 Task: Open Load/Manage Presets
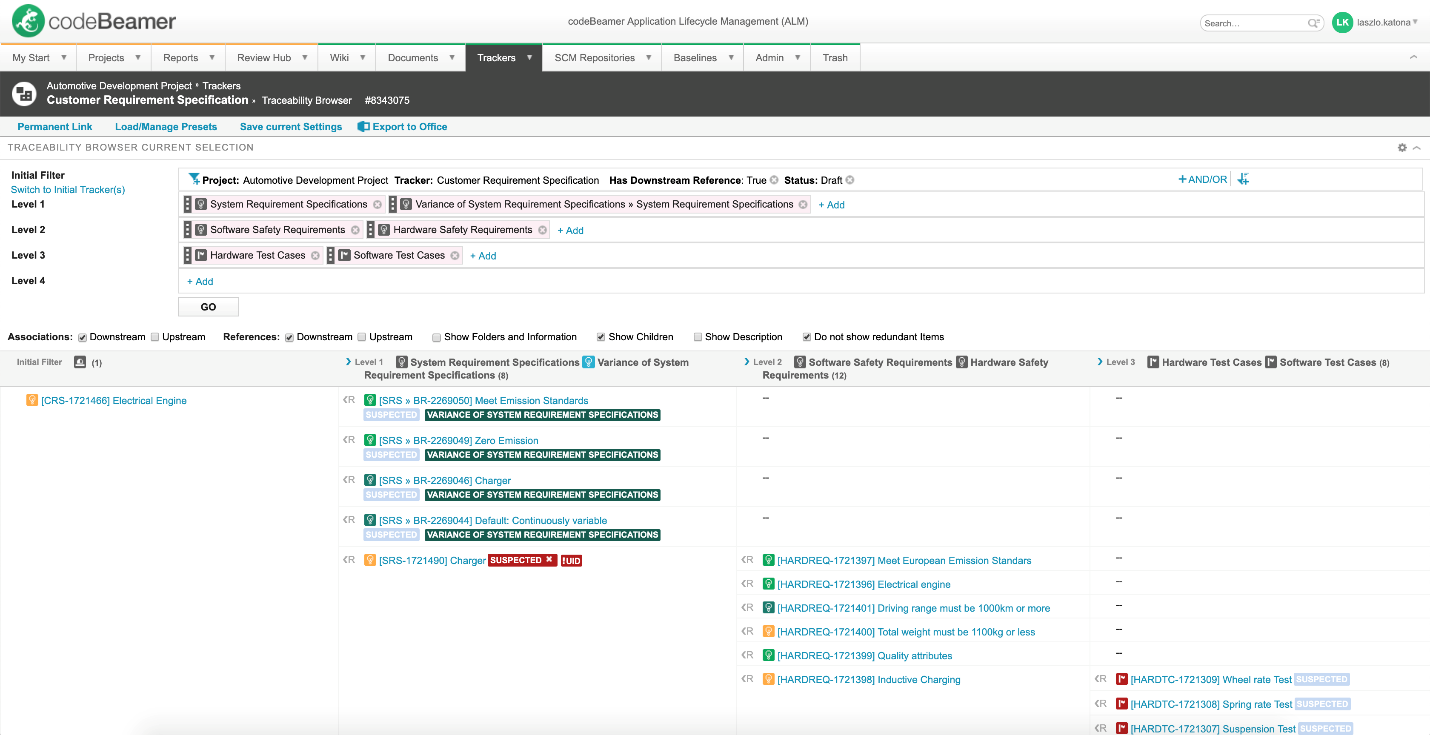(166, 127)
